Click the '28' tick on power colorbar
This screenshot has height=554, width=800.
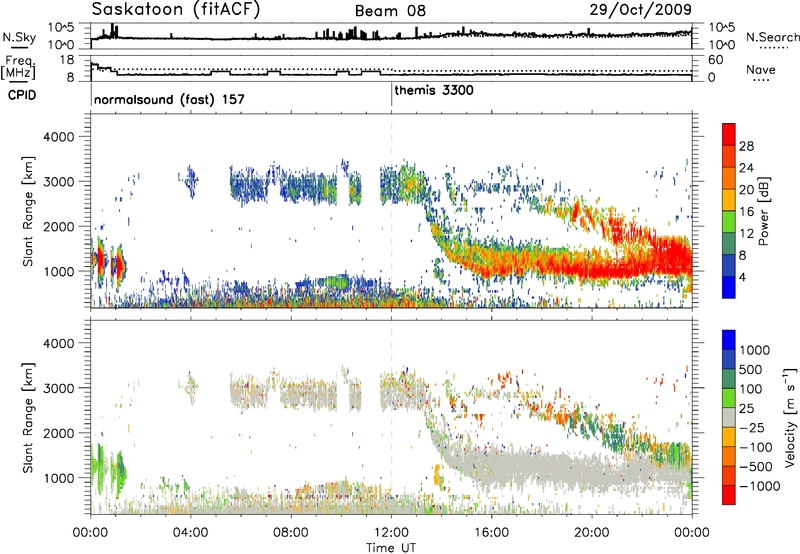[x=746, y=146]
